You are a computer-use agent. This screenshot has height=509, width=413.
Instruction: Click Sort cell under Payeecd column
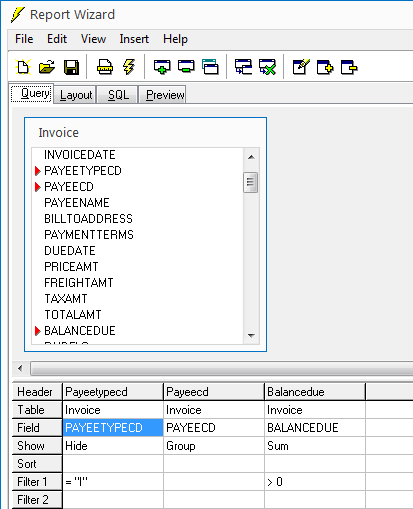pos(214,464)
